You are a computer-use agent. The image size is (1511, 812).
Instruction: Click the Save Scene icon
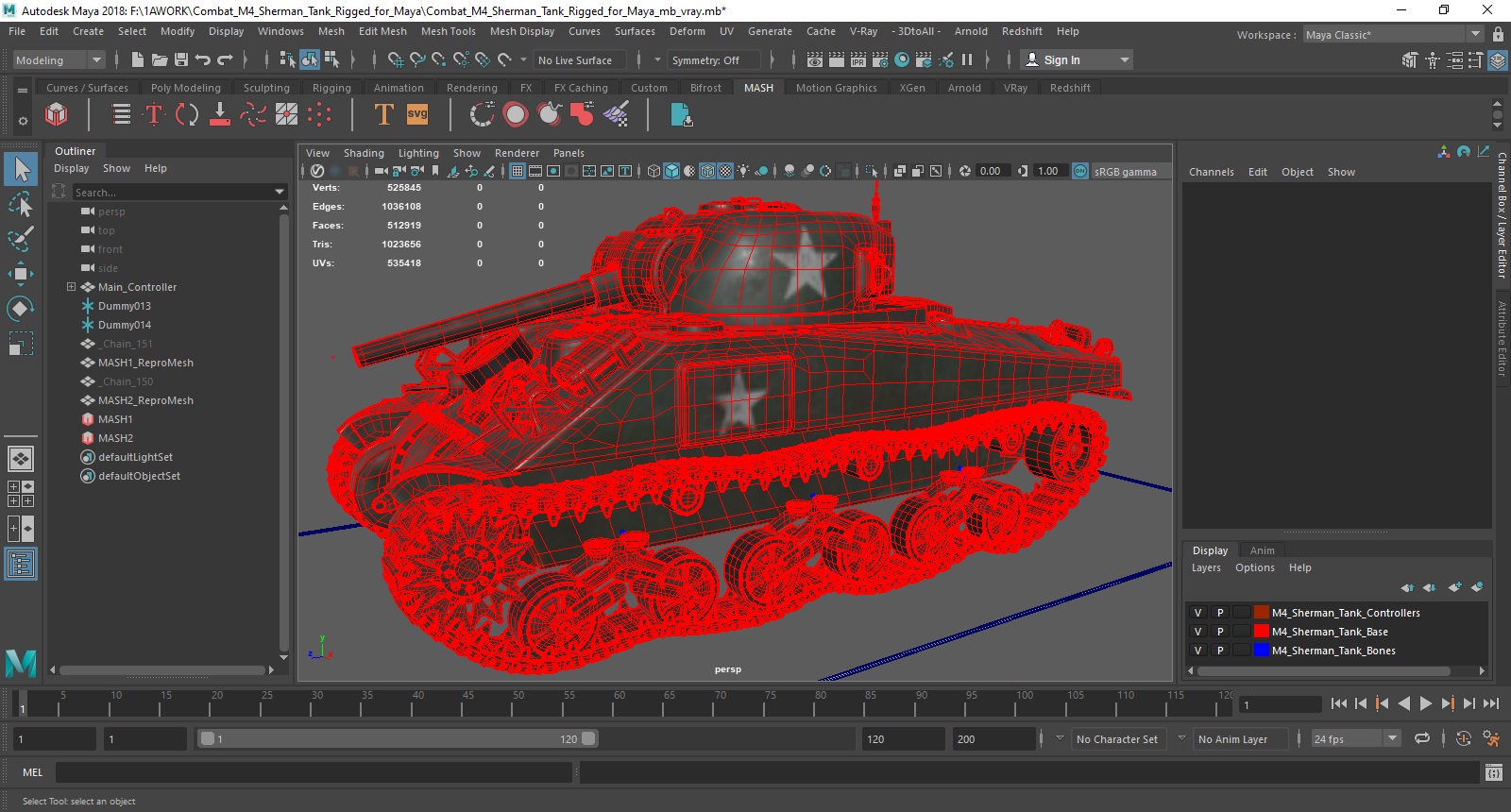(181, 59)
